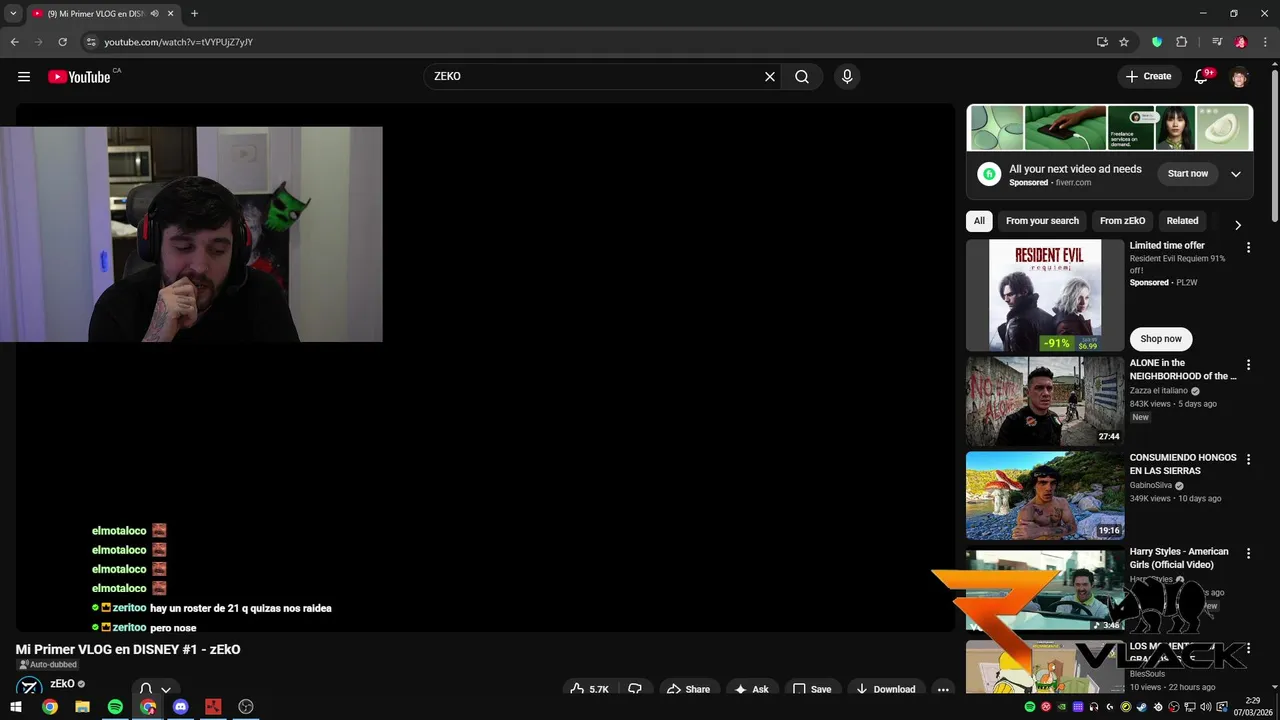Select the All filter chip

[979, 221]
